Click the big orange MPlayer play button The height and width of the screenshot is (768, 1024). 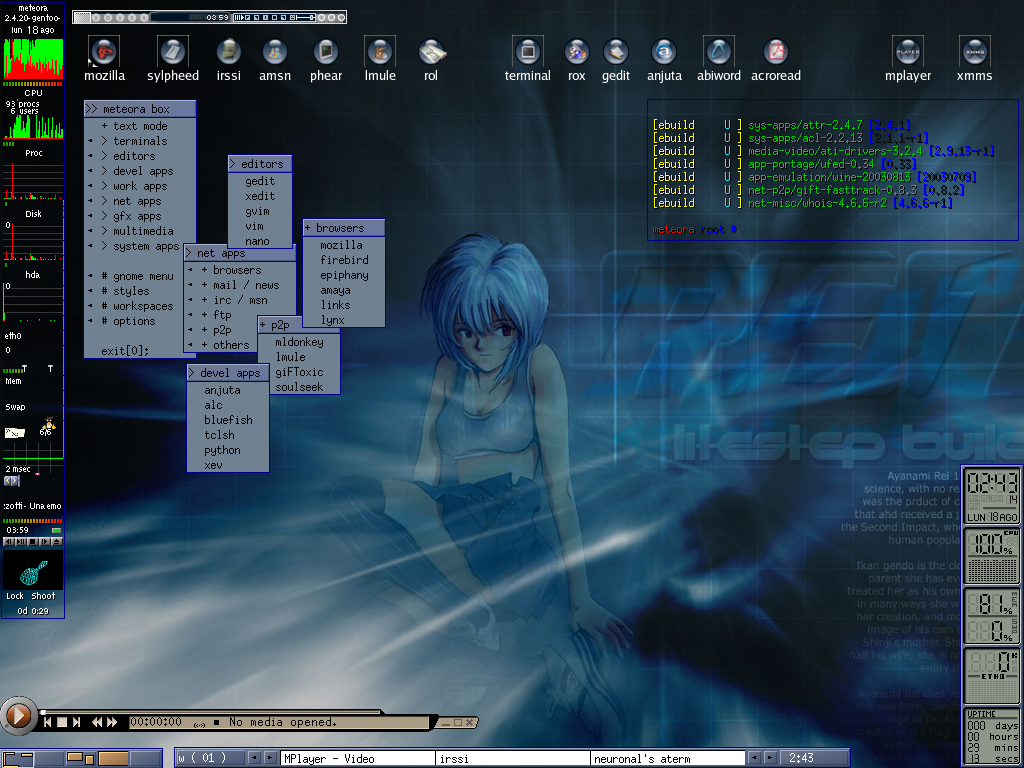click(x=18, y=716)
